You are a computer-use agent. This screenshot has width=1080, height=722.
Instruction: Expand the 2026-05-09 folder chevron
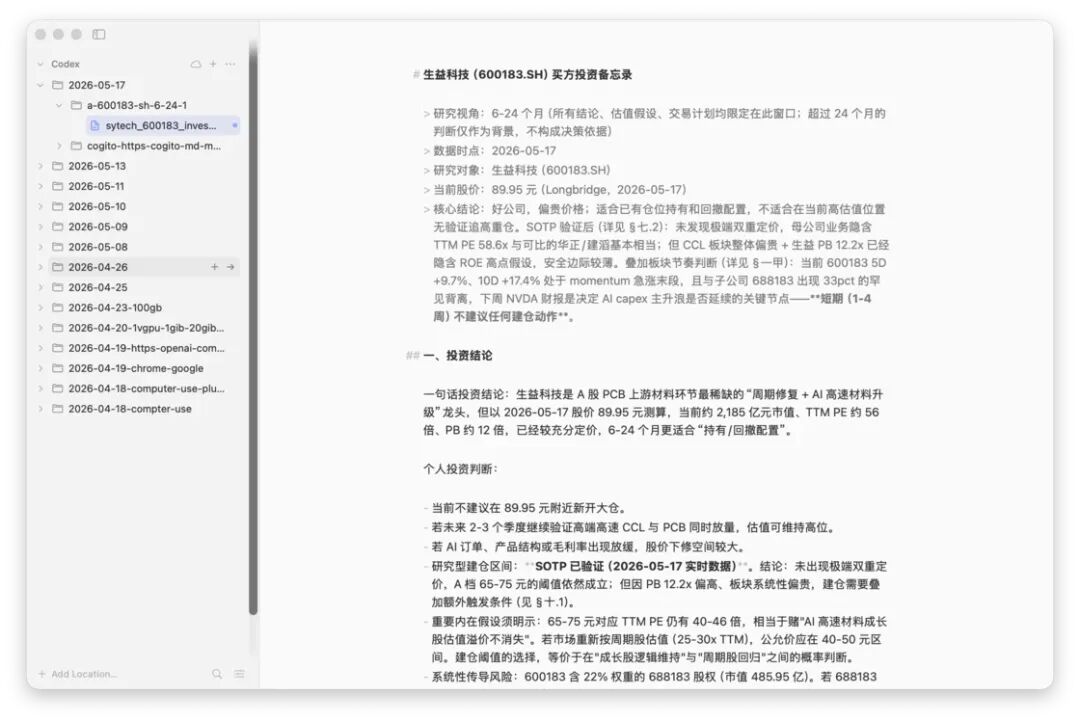click(x=41, y=227)
